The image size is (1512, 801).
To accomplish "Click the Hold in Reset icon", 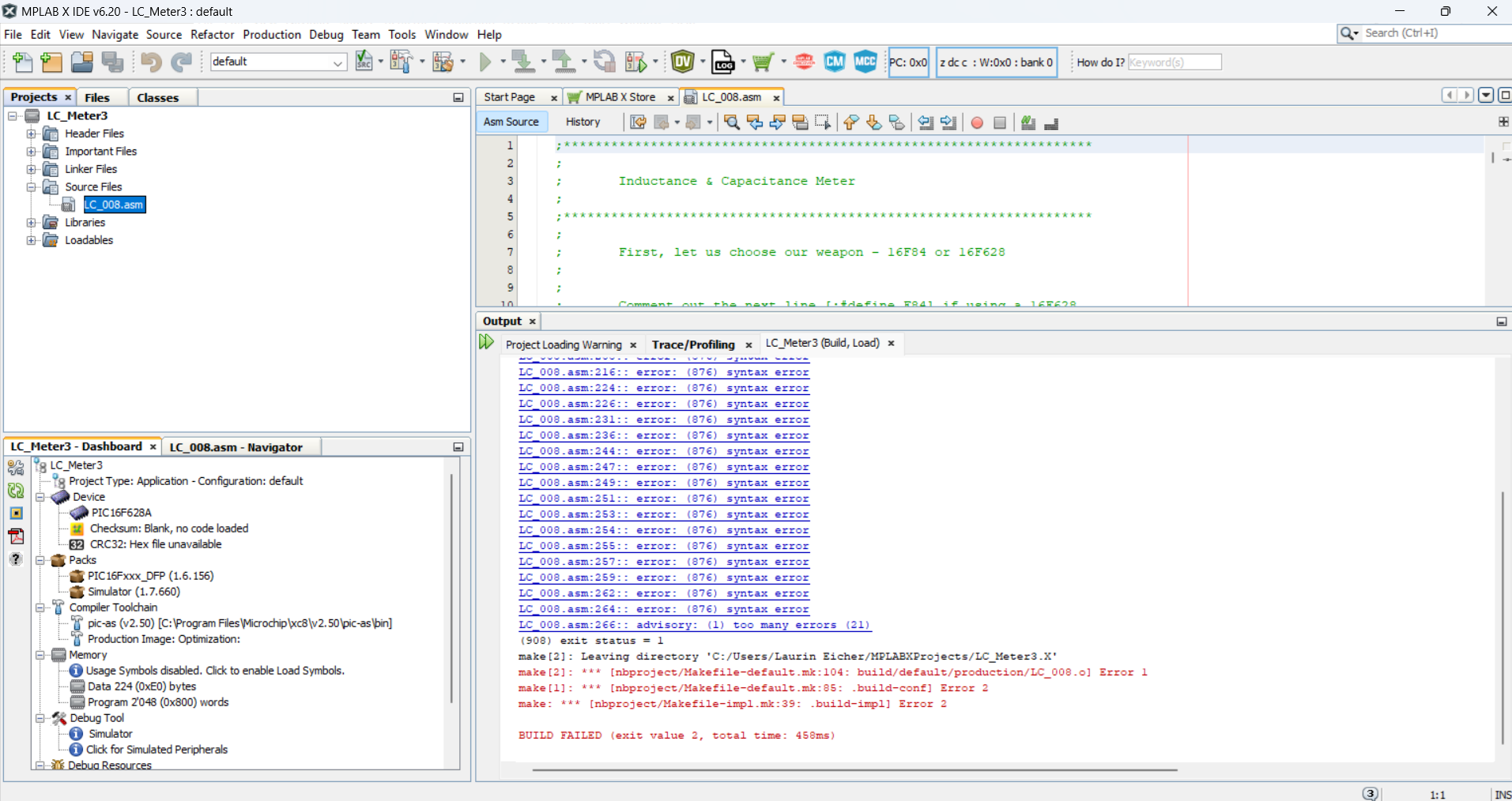I will (605, 62).
